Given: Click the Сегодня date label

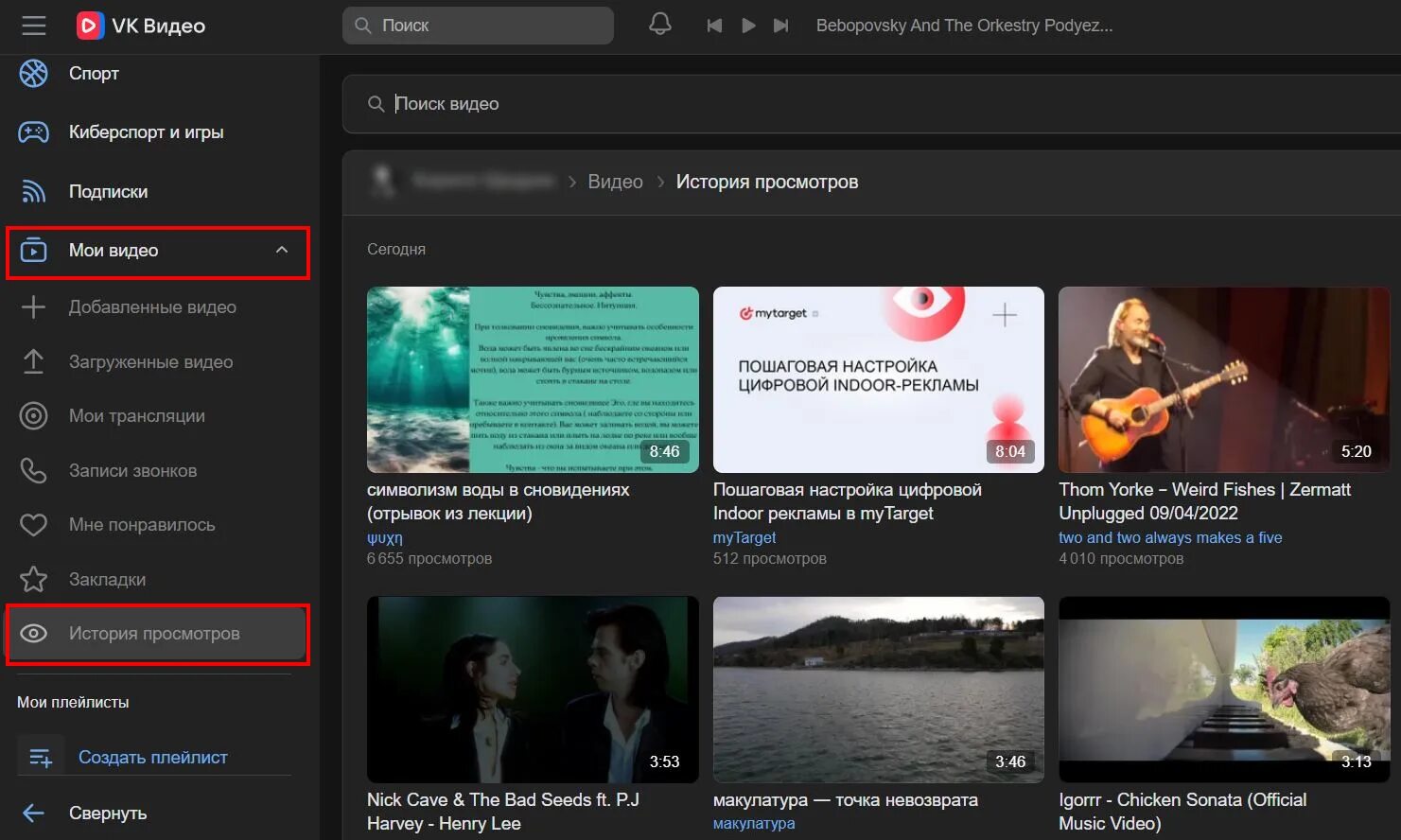Looking at the screenshot, I should click(396, 250).
